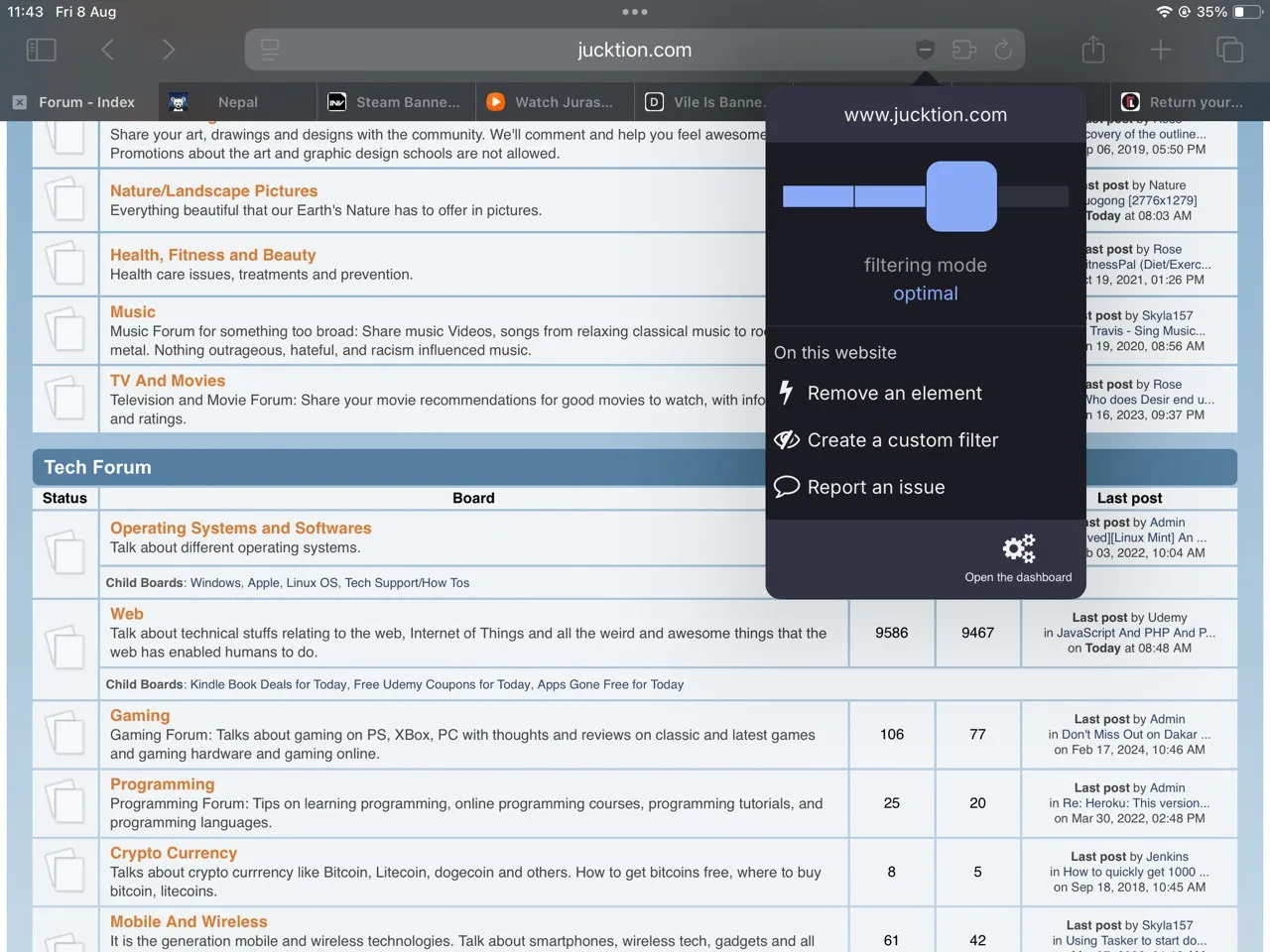Open the Web board link
1270x952 pixels.
(x=127, y=614)
